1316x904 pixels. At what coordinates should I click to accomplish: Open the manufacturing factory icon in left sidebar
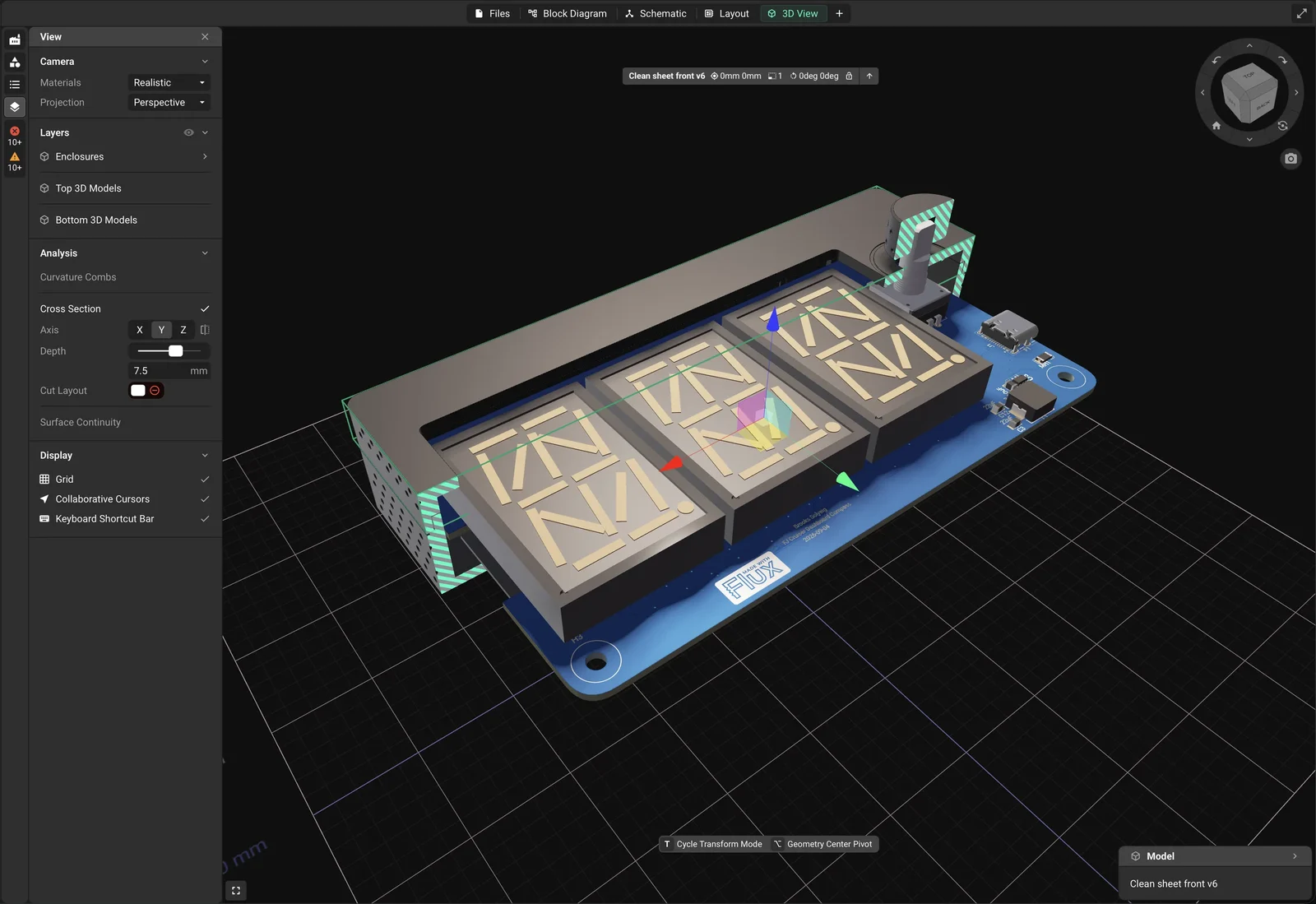(15, 39)
